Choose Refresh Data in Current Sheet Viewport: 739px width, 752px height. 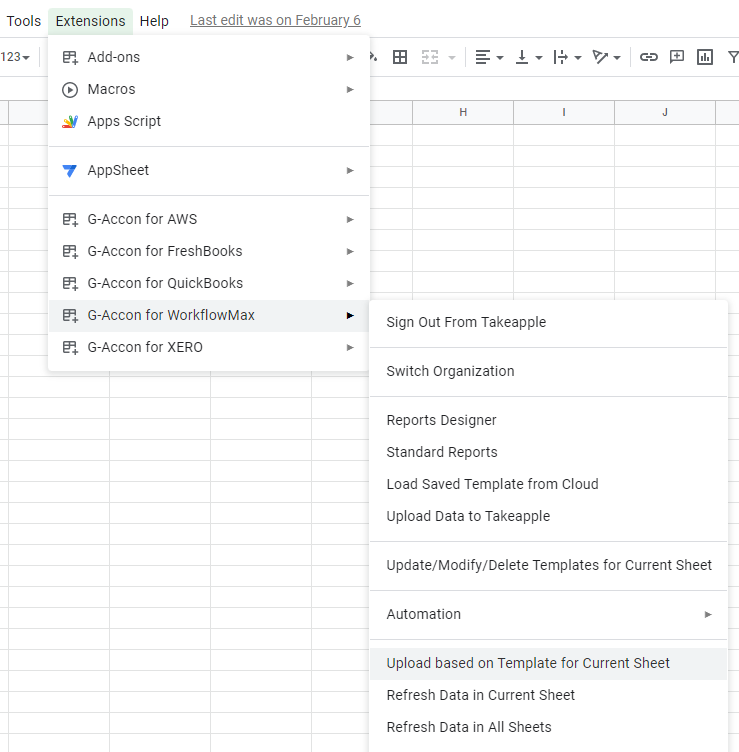point(549,695)
